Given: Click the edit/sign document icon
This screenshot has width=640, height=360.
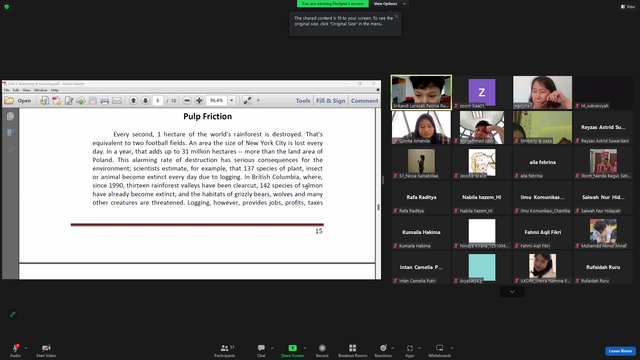Looking at the screenshot, I should [x=69, y=100].
